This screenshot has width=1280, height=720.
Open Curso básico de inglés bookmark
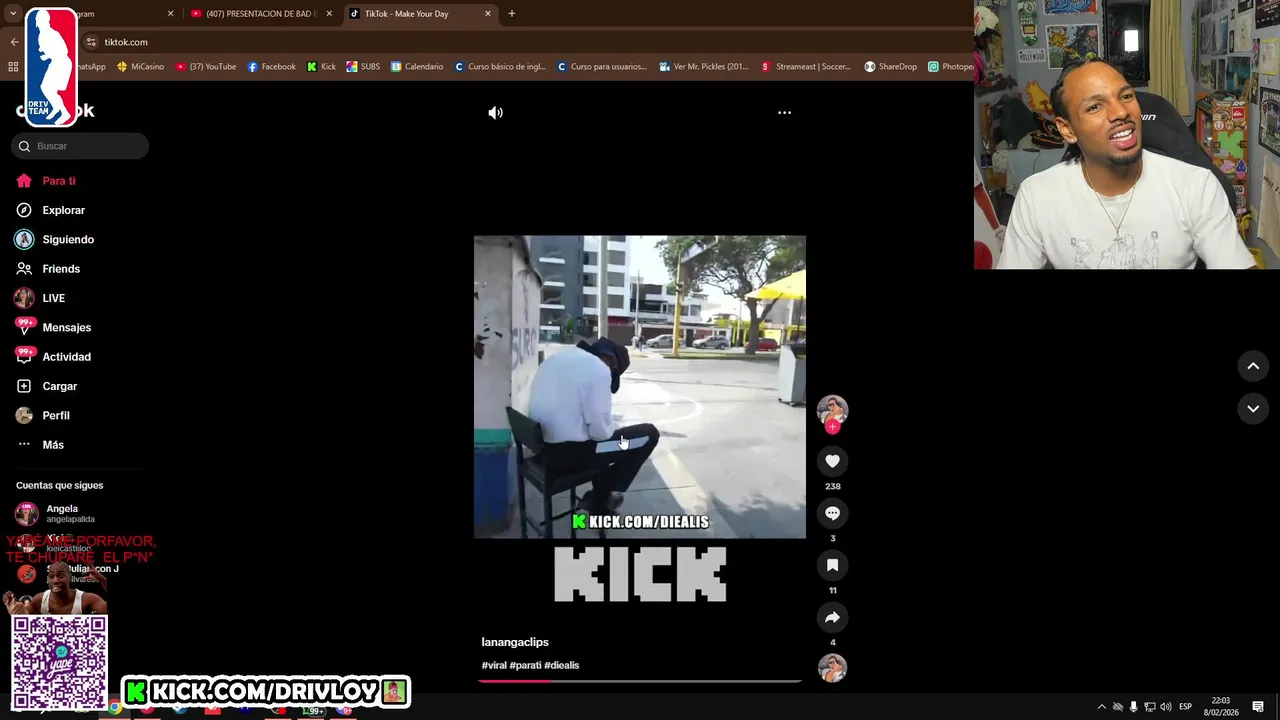tap(500, 67)
